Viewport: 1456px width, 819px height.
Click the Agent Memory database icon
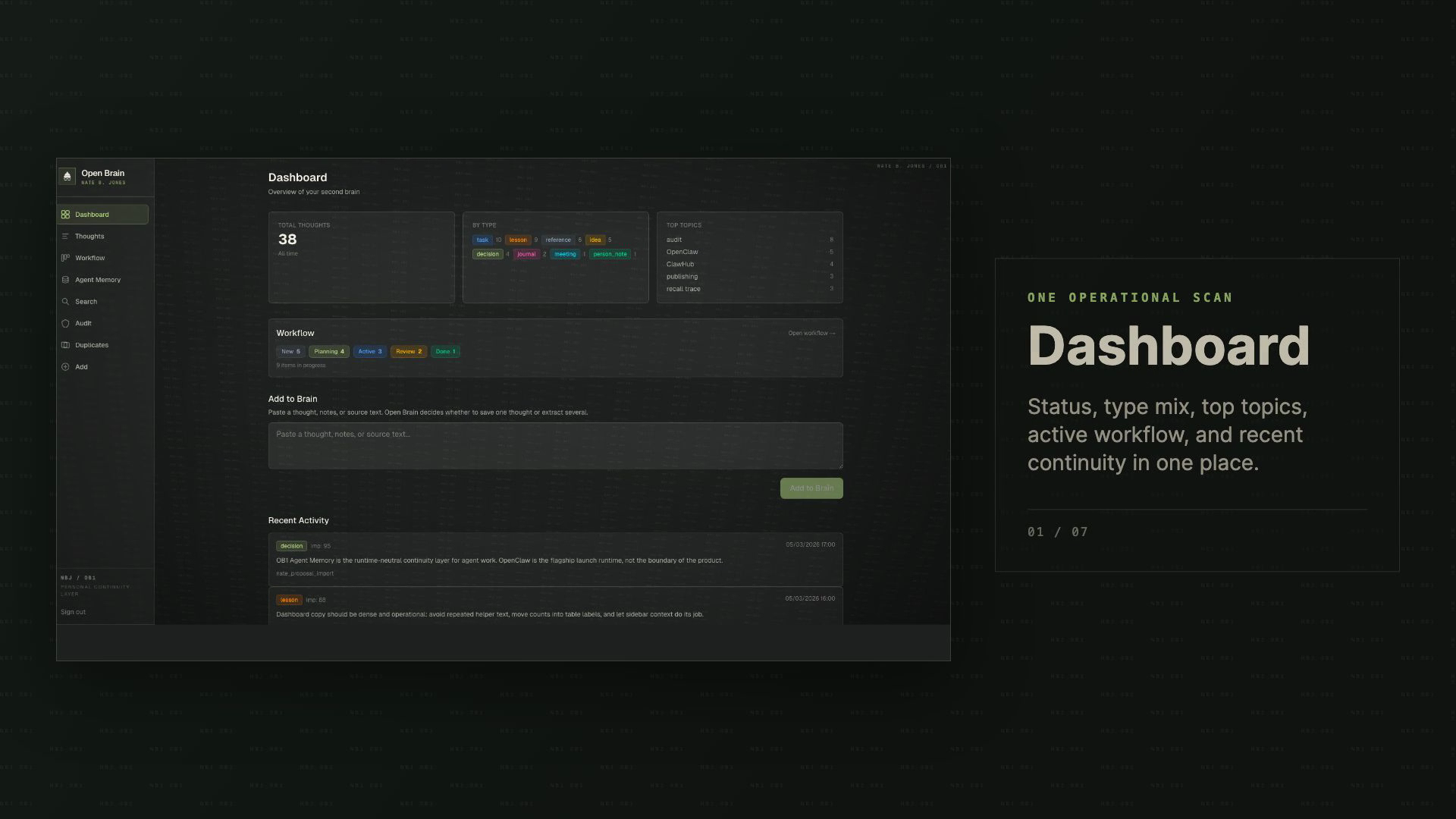[x=65, y=280]
